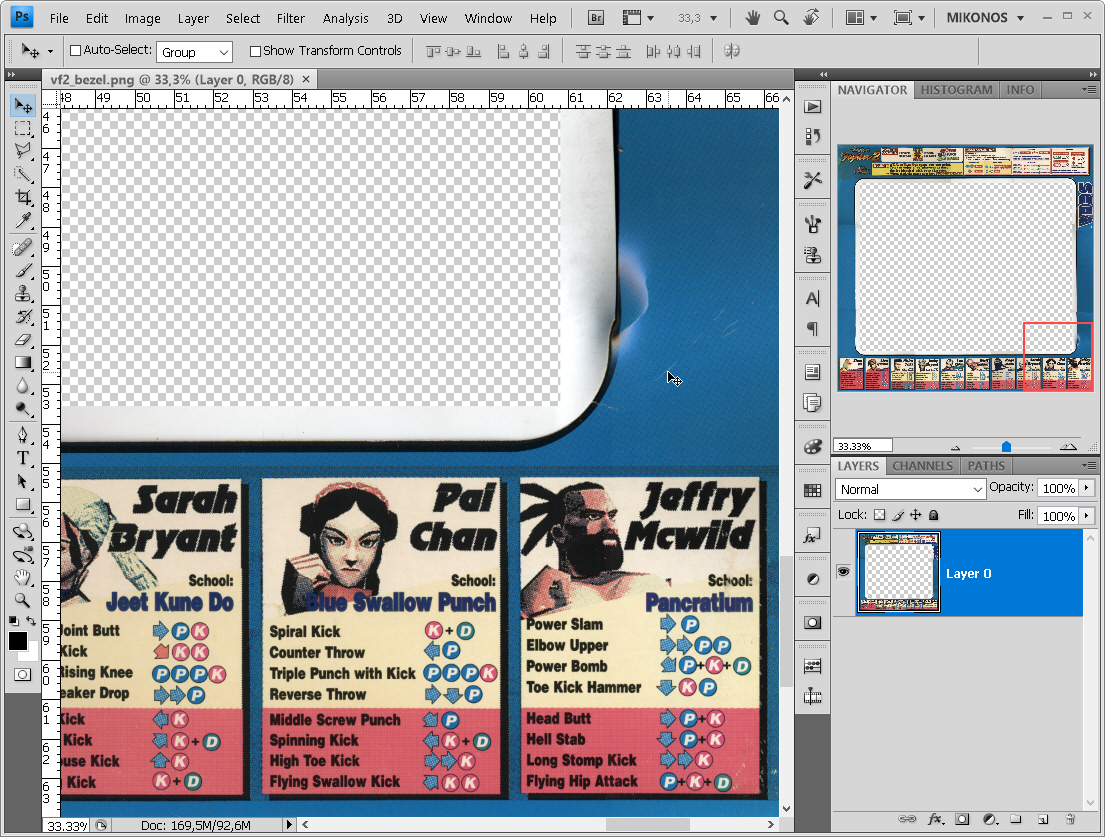This screenshot has width=1105, height=837.
Task: Select the Crop tool
Action: point(23,198)
